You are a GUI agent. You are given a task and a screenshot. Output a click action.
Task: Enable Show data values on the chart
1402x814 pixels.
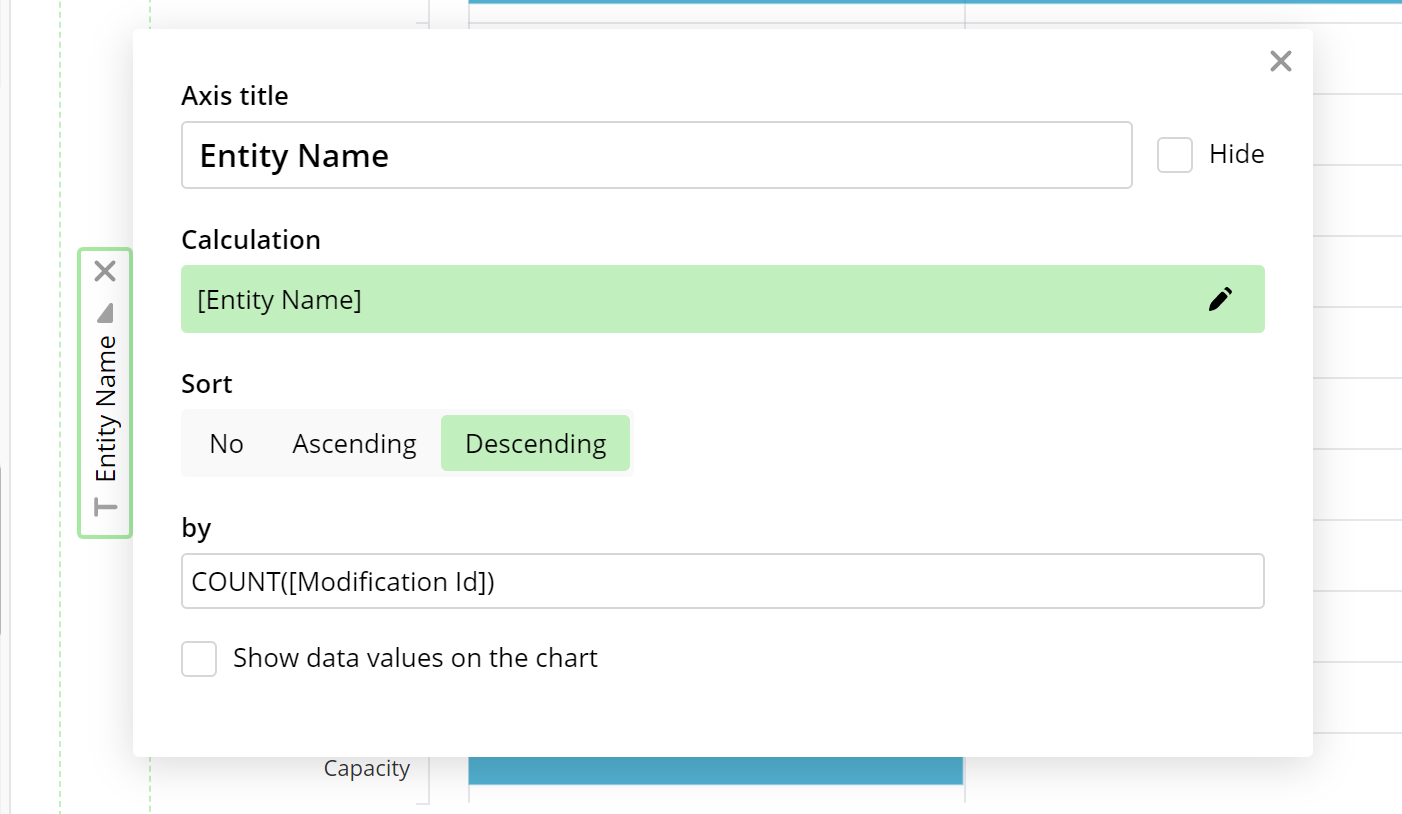tap(199, 659)
